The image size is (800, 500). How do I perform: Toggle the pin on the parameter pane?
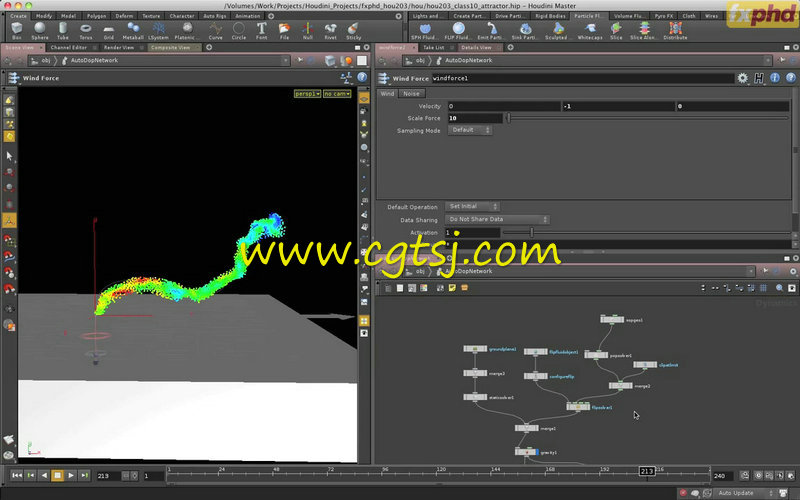click(x=781, y=60)
